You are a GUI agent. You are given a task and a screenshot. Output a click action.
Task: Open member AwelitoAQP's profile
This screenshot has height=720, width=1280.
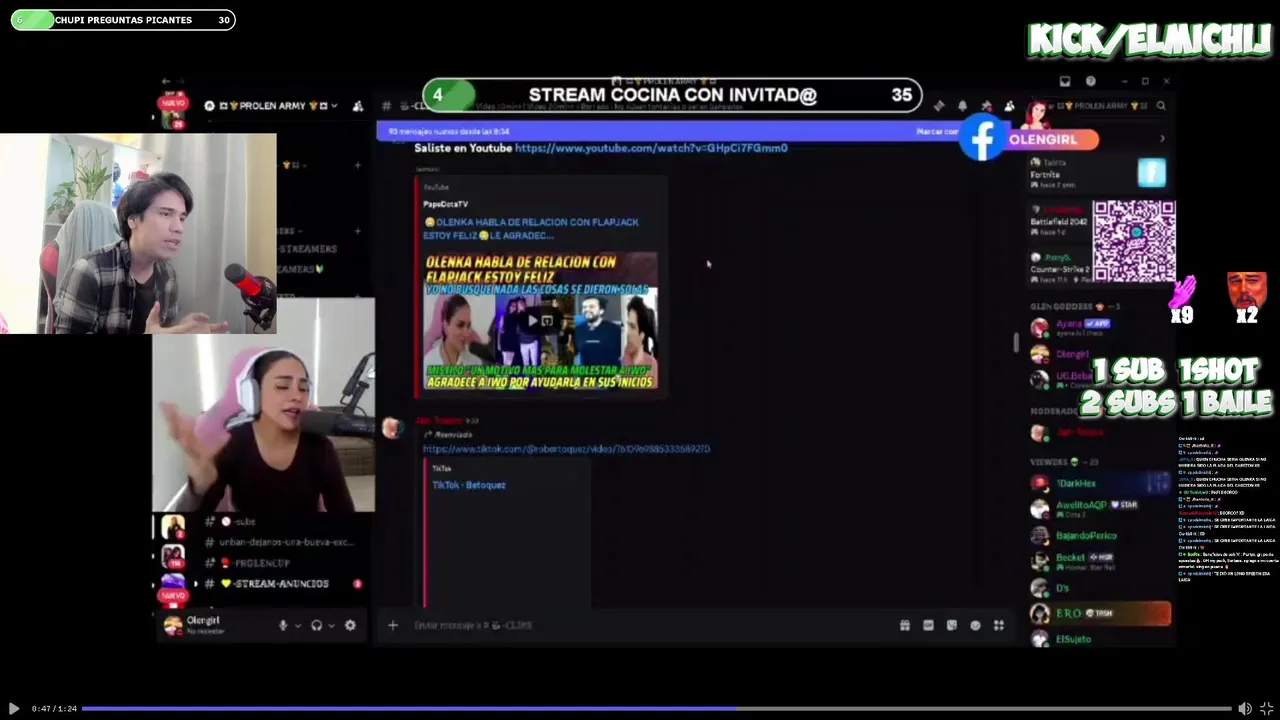[x=1098, y=509]
